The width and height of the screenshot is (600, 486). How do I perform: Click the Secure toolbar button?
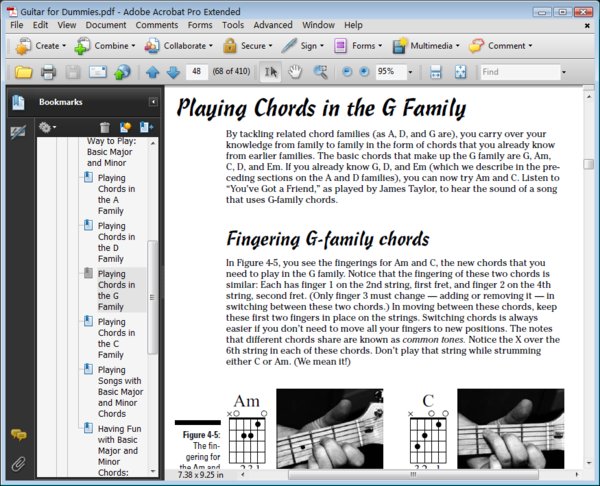coord(246,46)
